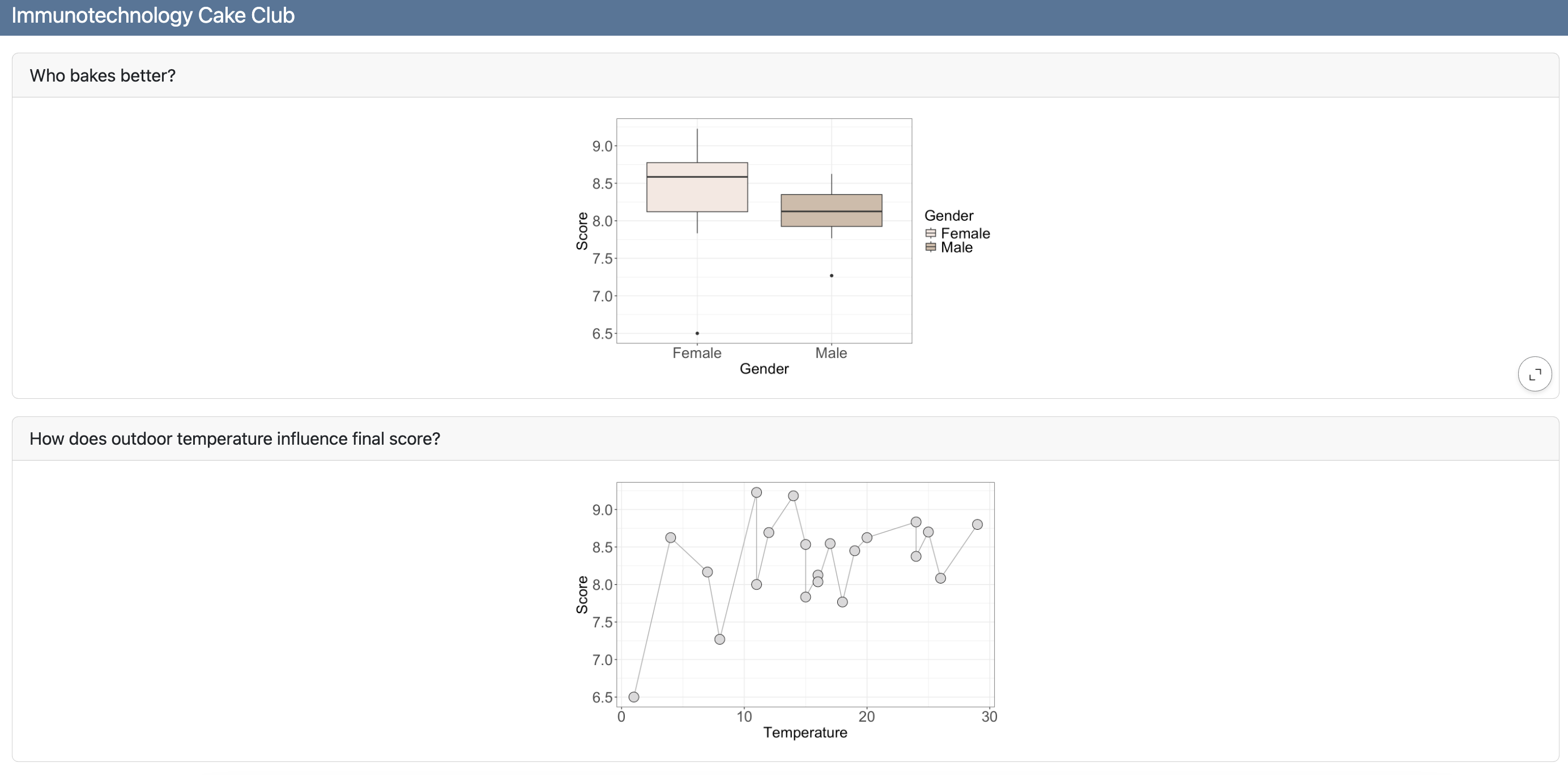Click the 'Gender' legend title
This screenshot has height=775, width=1568.
pos(948,215)
